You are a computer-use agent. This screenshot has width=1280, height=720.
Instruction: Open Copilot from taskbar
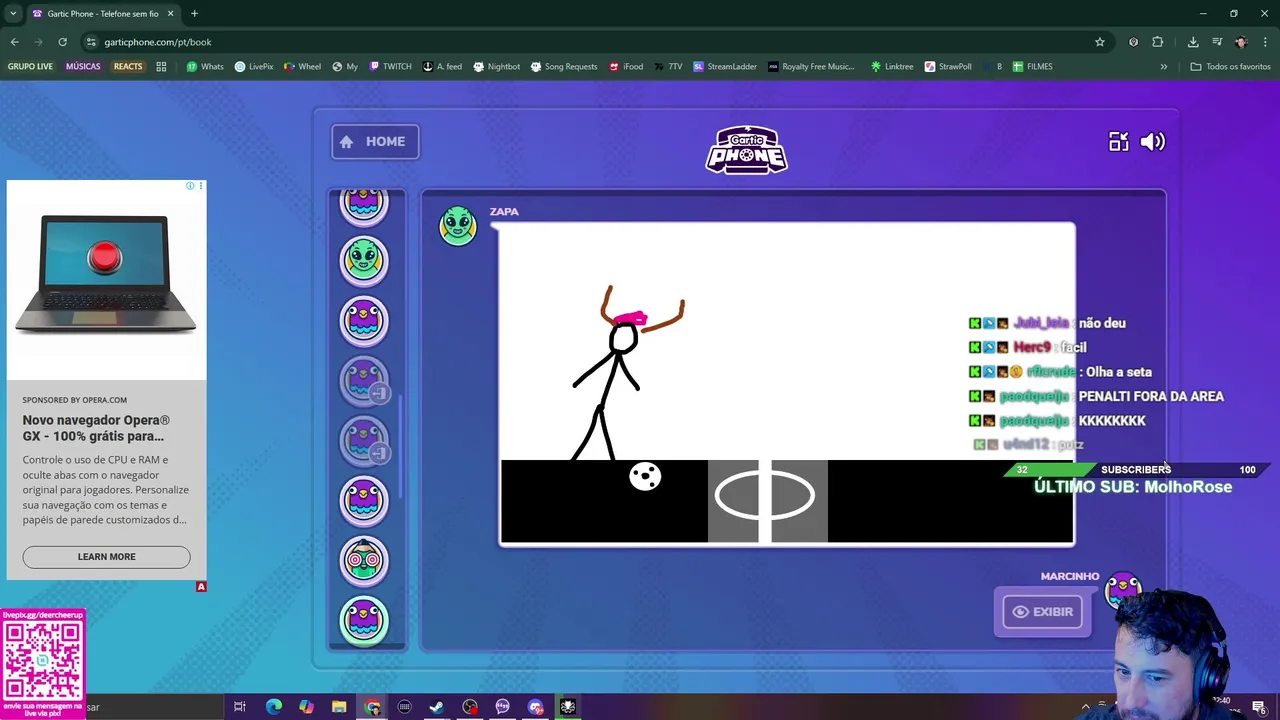click(x=306, y=707)
